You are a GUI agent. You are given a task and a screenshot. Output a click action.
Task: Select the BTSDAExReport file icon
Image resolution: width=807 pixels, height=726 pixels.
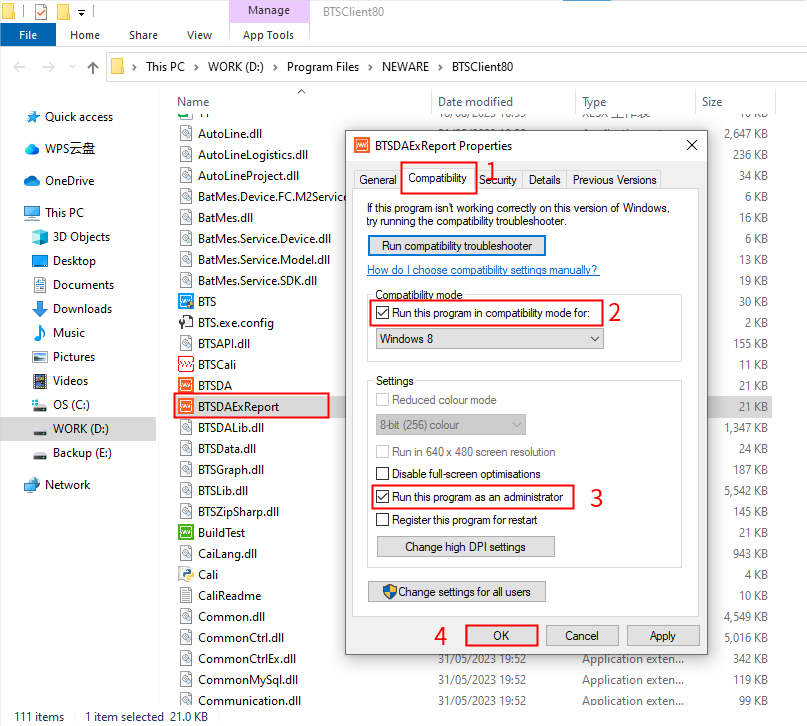click(x=186, y=406)
